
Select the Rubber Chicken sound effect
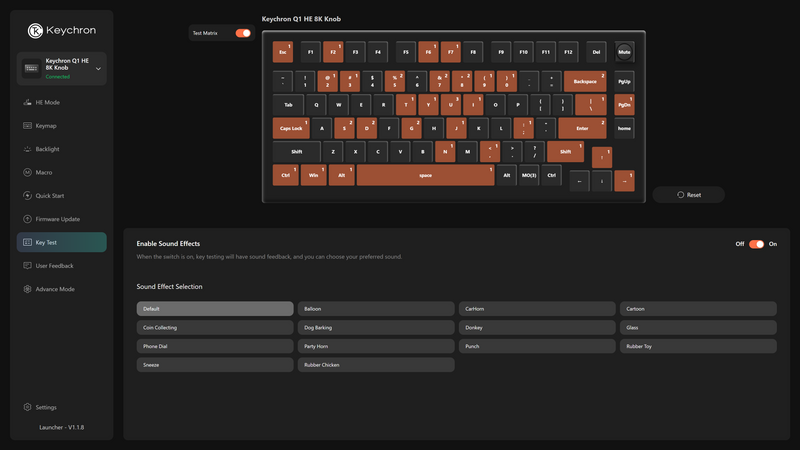click(x=376, y=365)
